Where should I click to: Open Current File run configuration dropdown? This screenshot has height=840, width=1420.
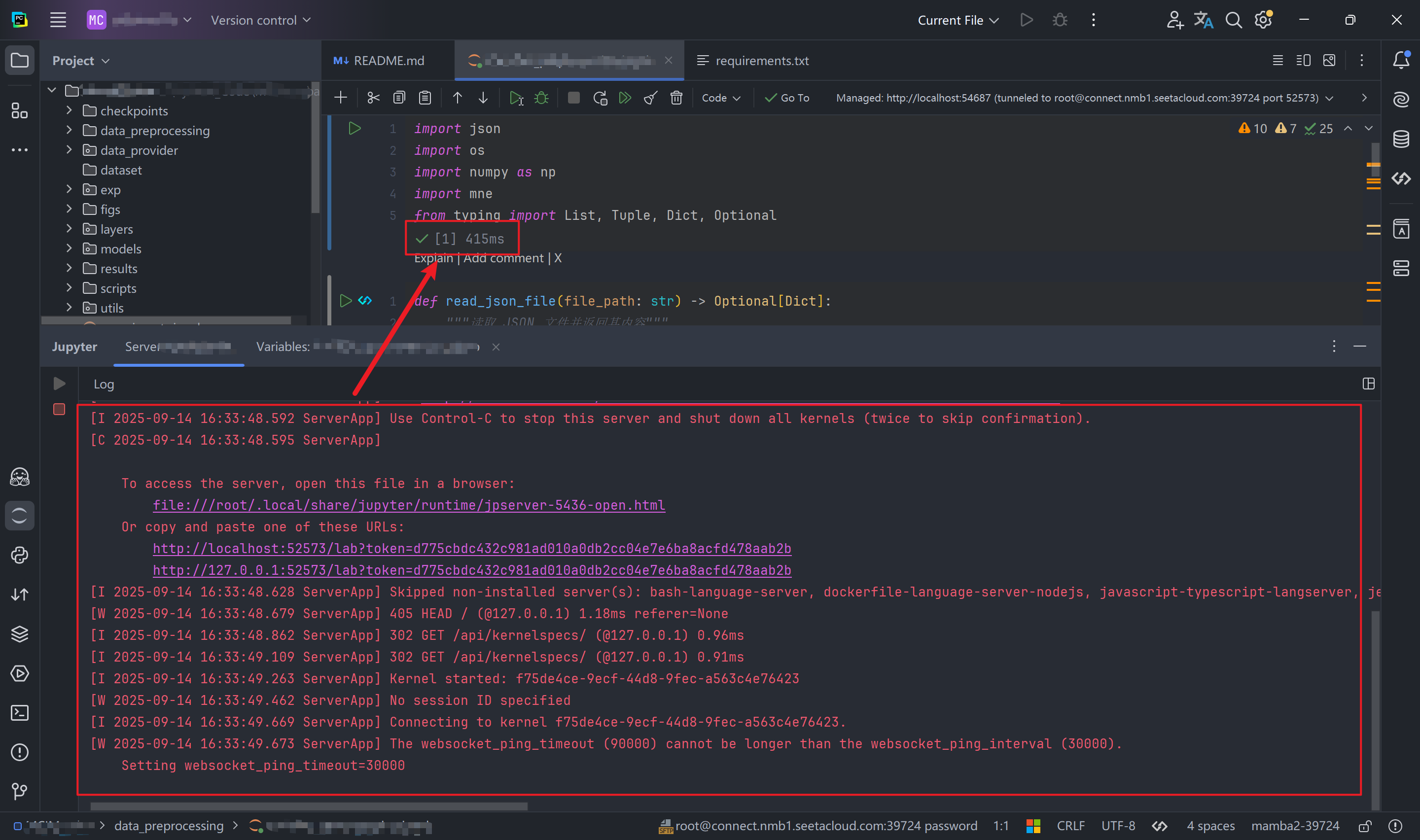point(958,20)
